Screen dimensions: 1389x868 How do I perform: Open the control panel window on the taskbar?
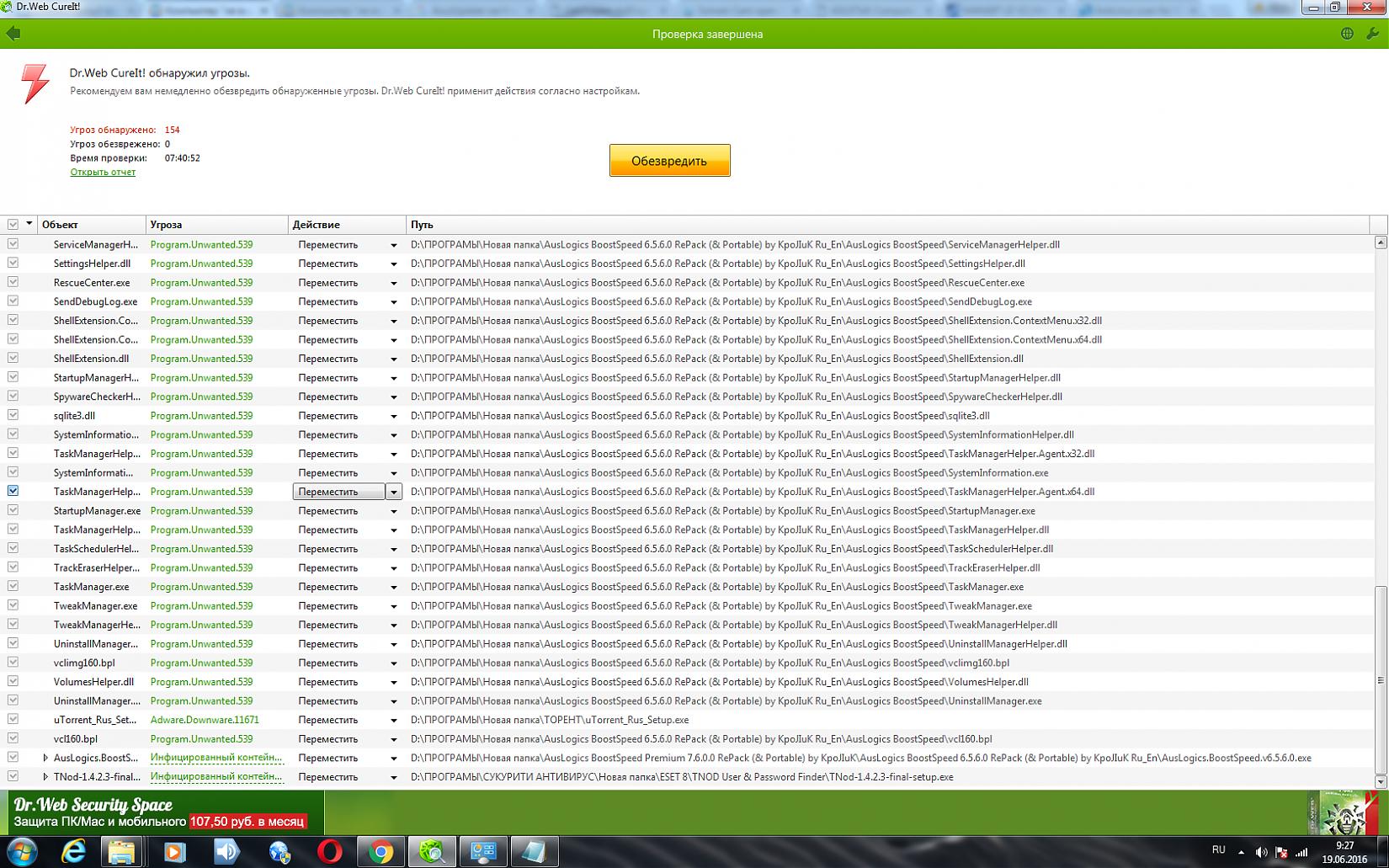click(x=484, y=852)
